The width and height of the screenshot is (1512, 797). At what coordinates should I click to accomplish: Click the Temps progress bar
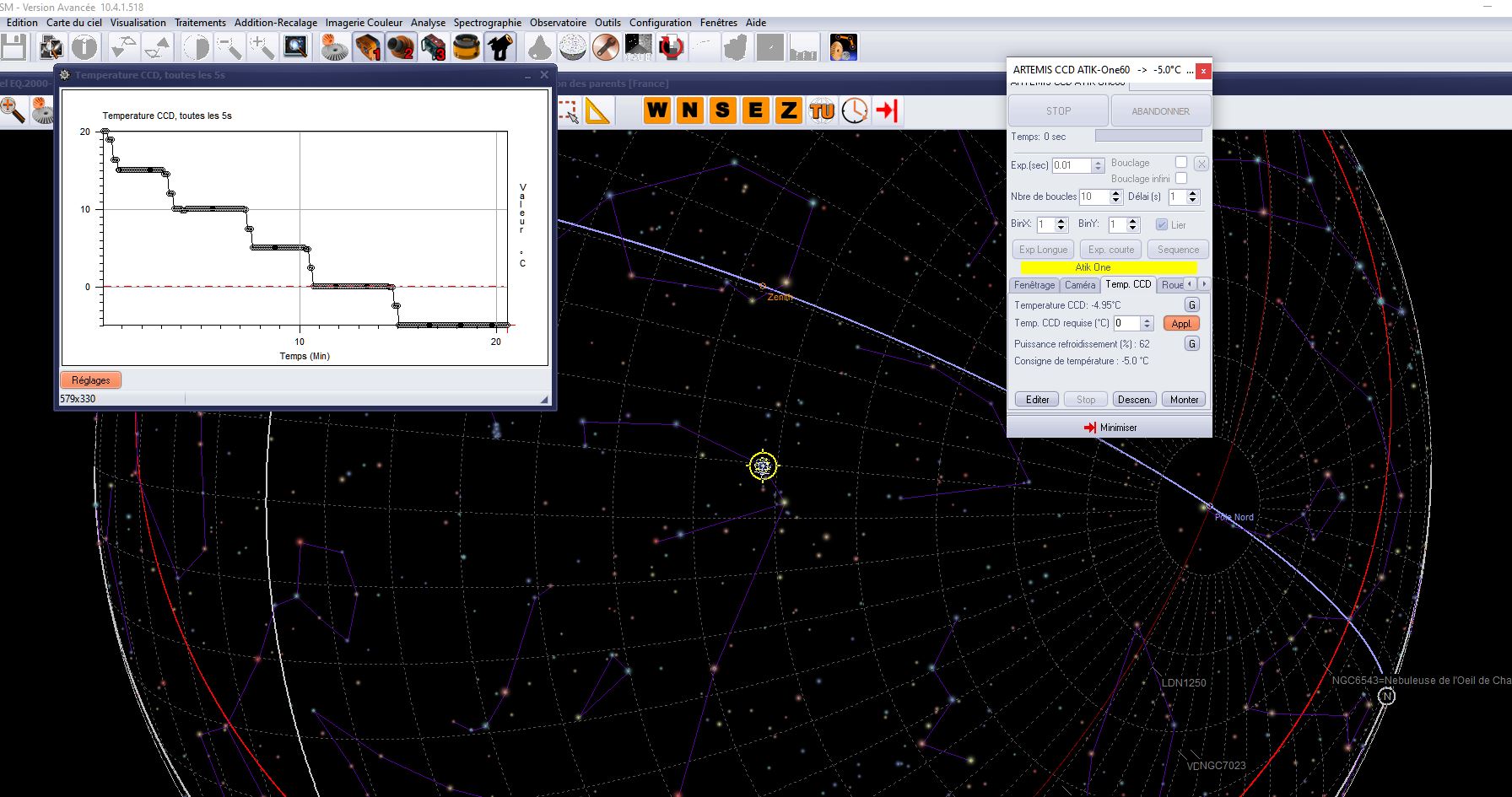tap(1147, 136)
